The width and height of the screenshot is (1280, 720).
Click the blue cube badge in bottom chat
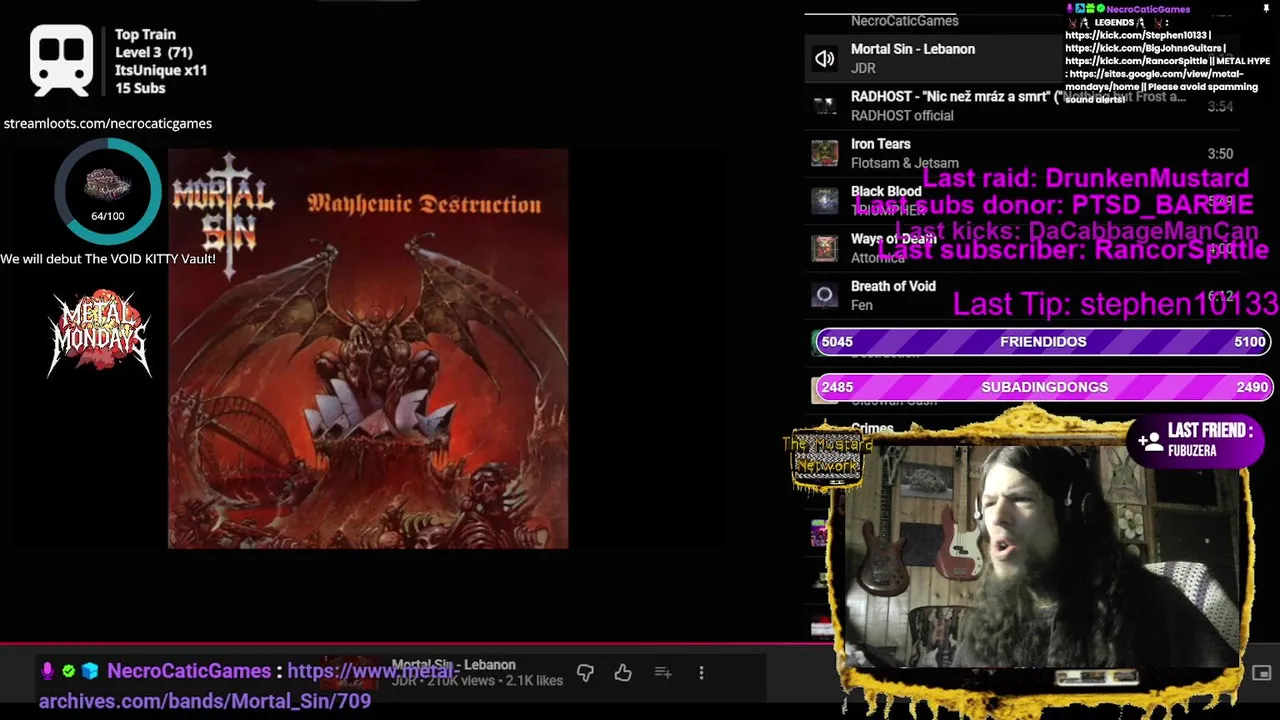pos(90,671)
